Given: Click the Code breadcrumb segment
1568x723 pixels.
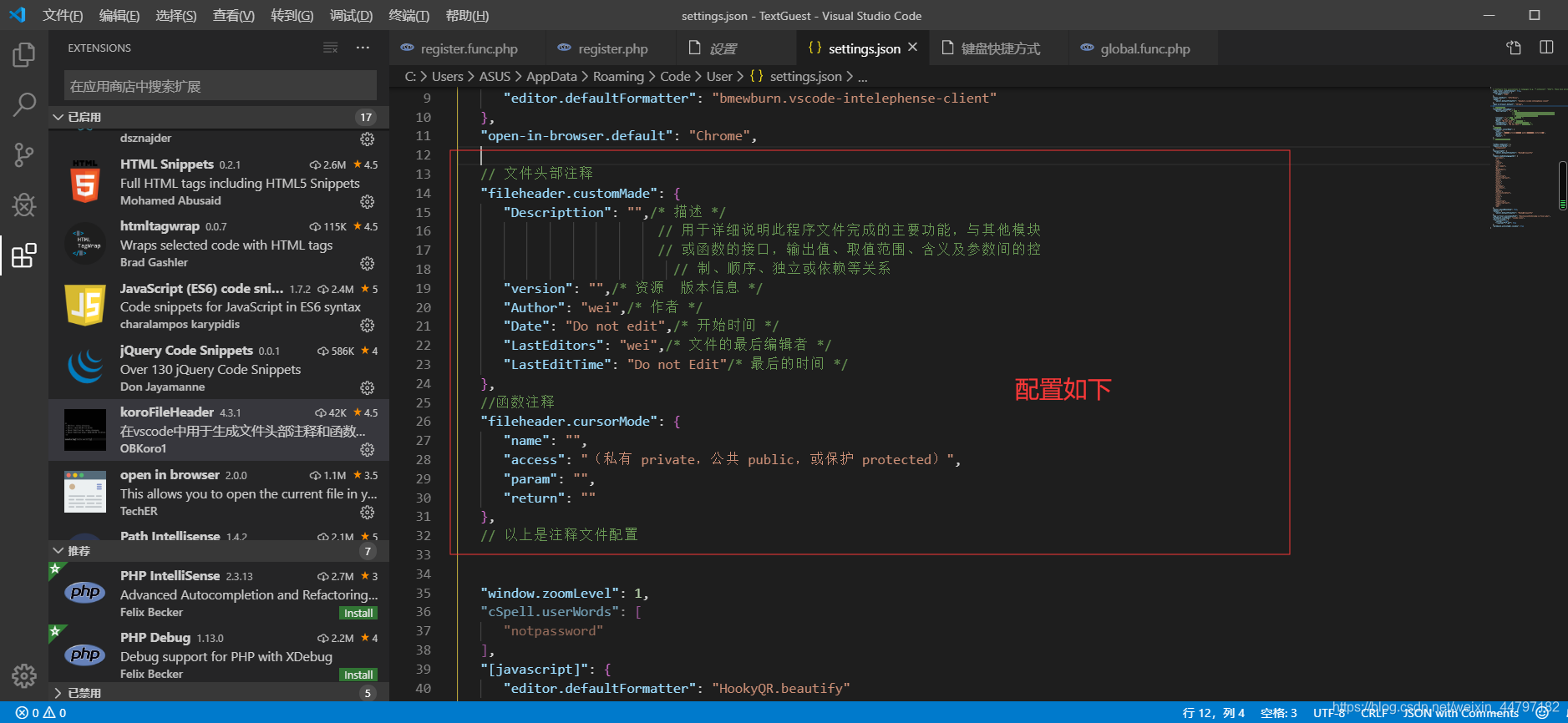Looking at the screenshot, I should (x=675, y=77).
